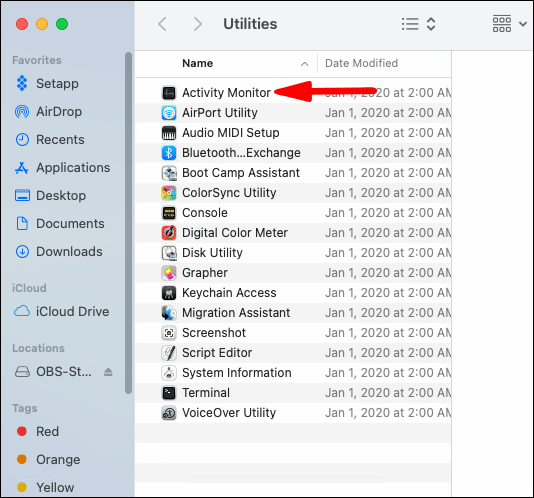This screenshot has width=534, height=498.
Task: Open the group-by grid dropdown
Action: (509, 24)
